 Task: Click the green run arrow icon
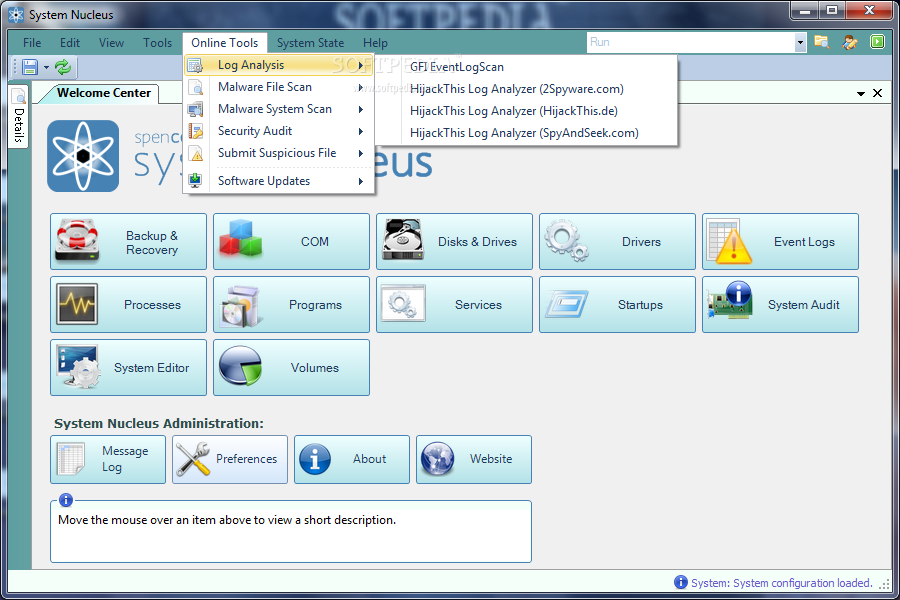877,42
